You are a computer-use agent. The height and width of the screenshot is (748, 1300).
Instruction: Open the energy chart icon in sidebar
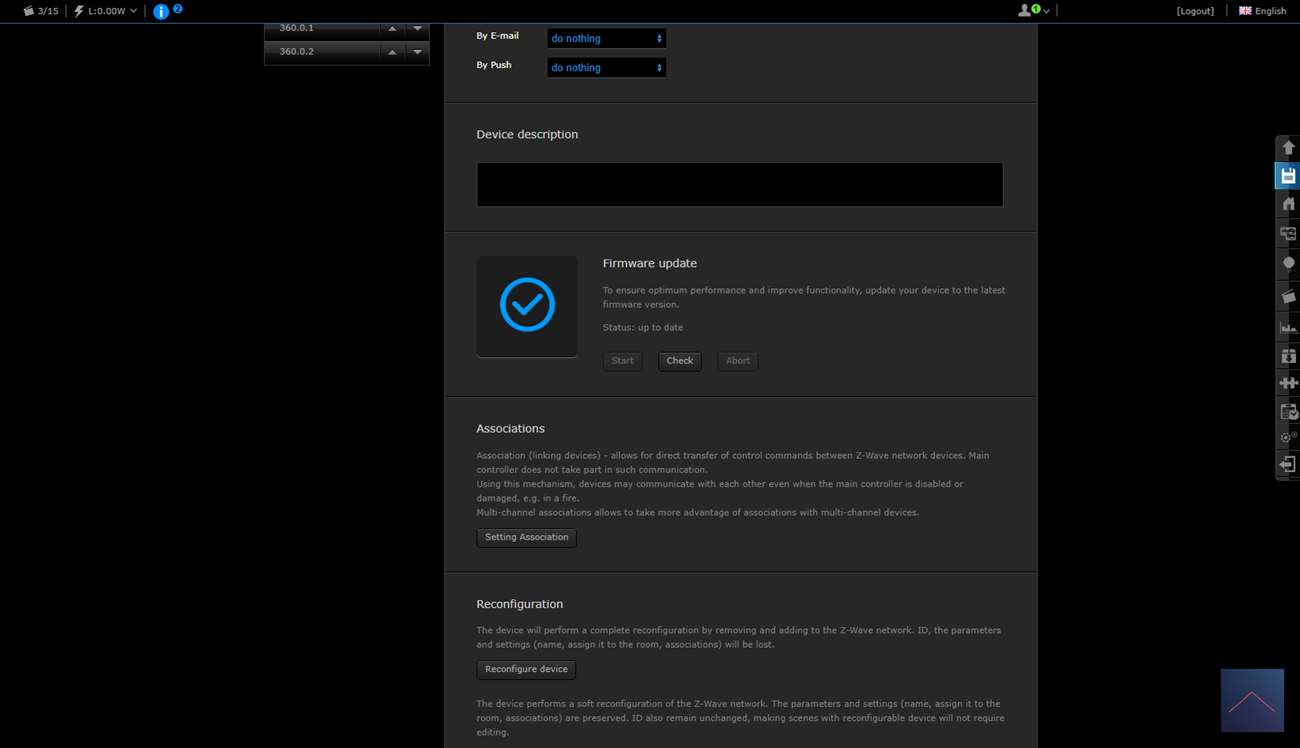click(1288, 327)
